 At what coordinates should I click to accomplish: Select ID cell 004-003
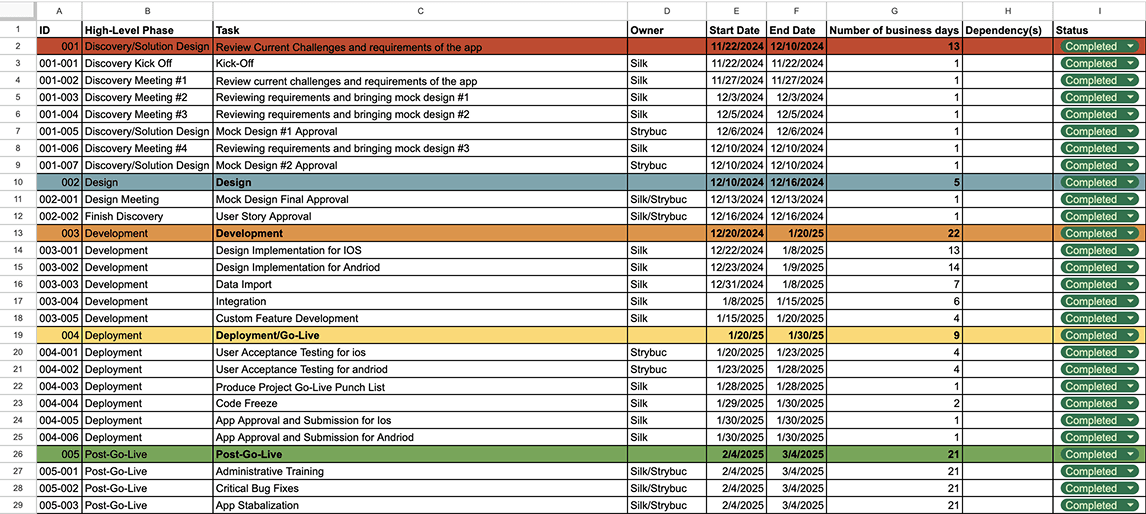59,386
